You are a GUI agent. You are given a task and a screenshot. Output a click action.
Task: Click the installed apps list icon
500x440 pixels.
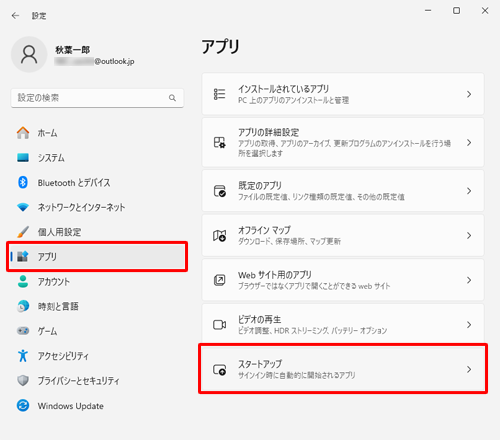coord(219,94)
